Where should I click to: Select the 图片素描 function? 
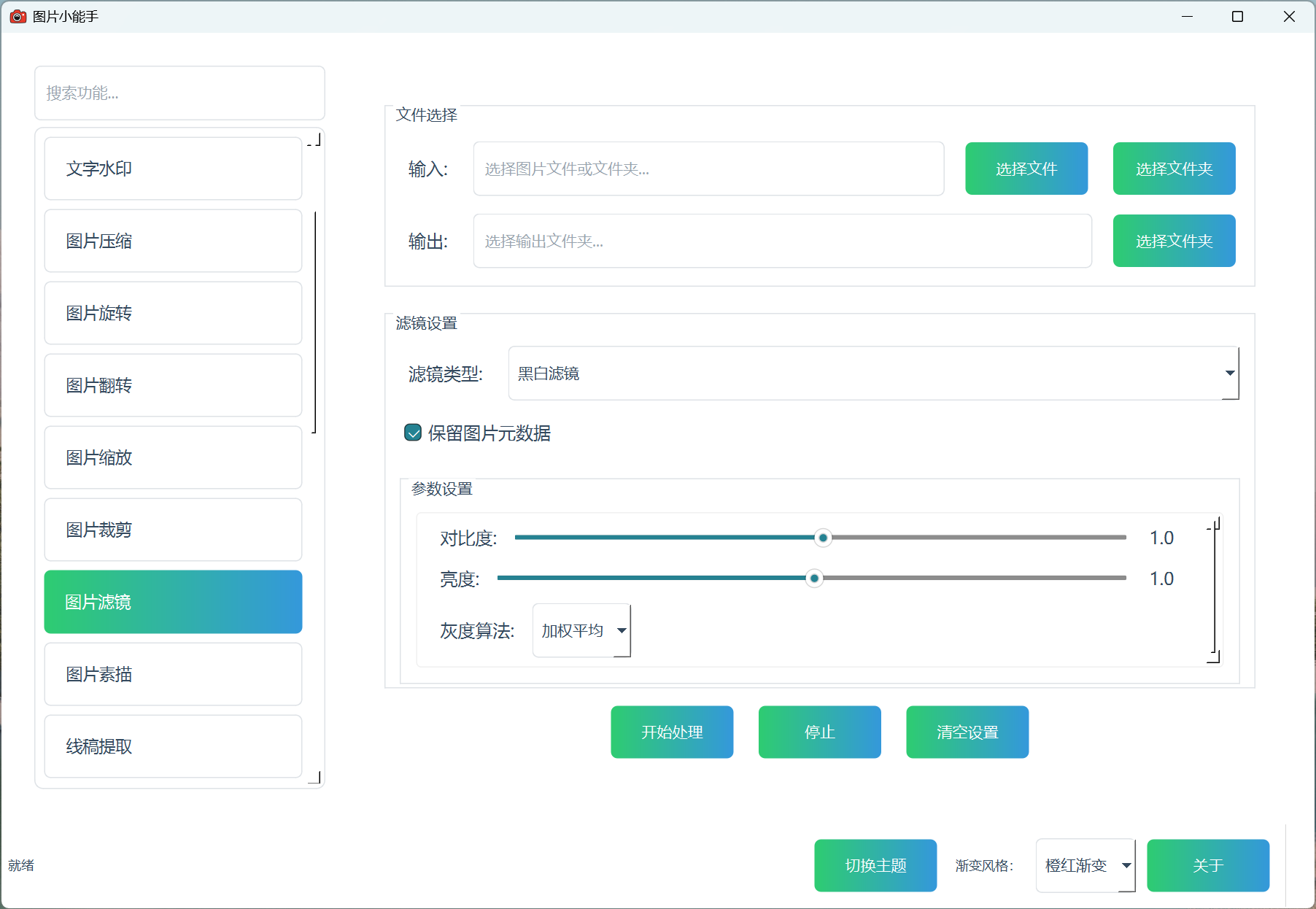[x=172, y=674]
